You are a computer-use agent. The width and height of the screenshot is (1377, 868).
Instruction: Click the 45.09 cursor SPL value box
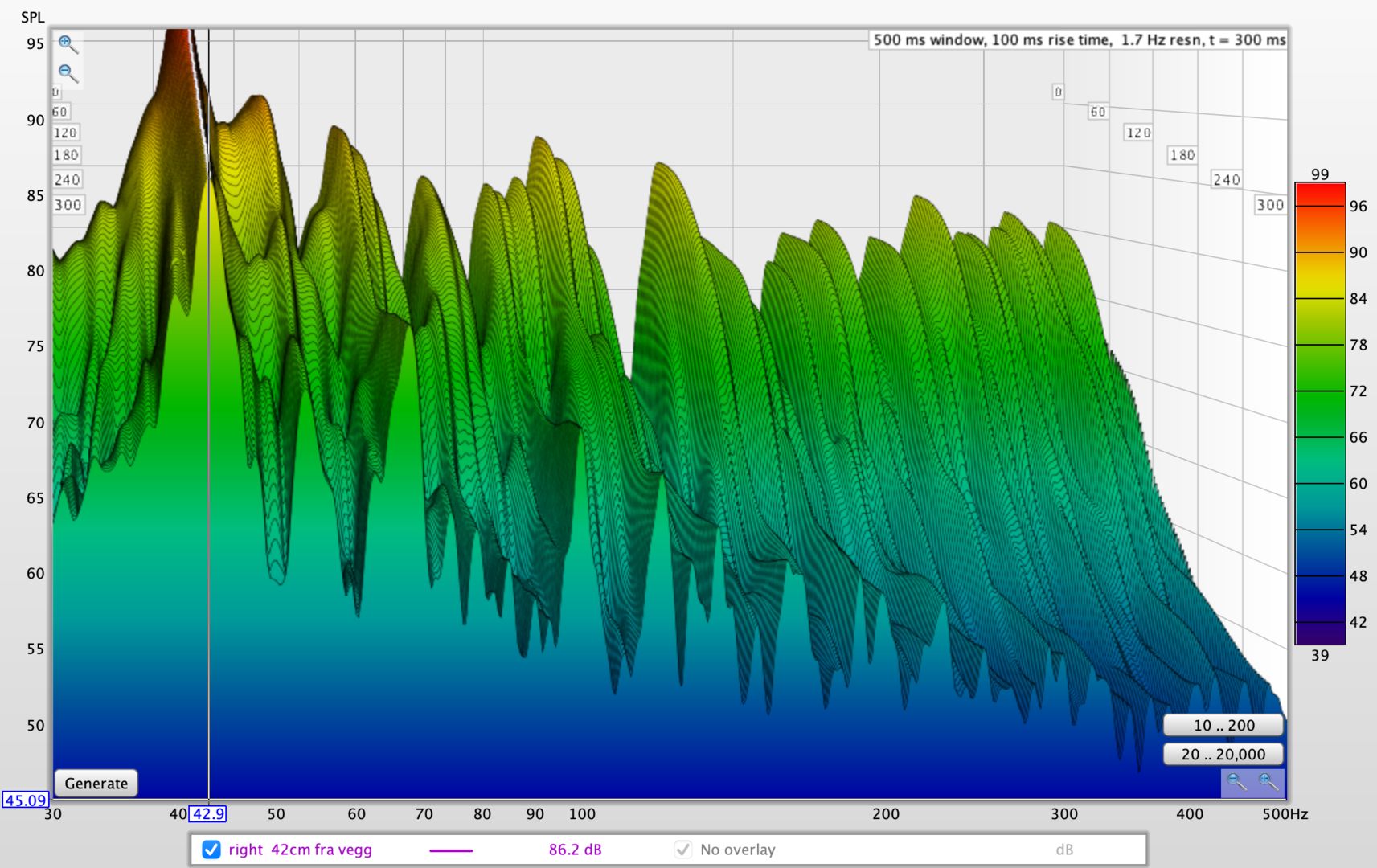25,800
